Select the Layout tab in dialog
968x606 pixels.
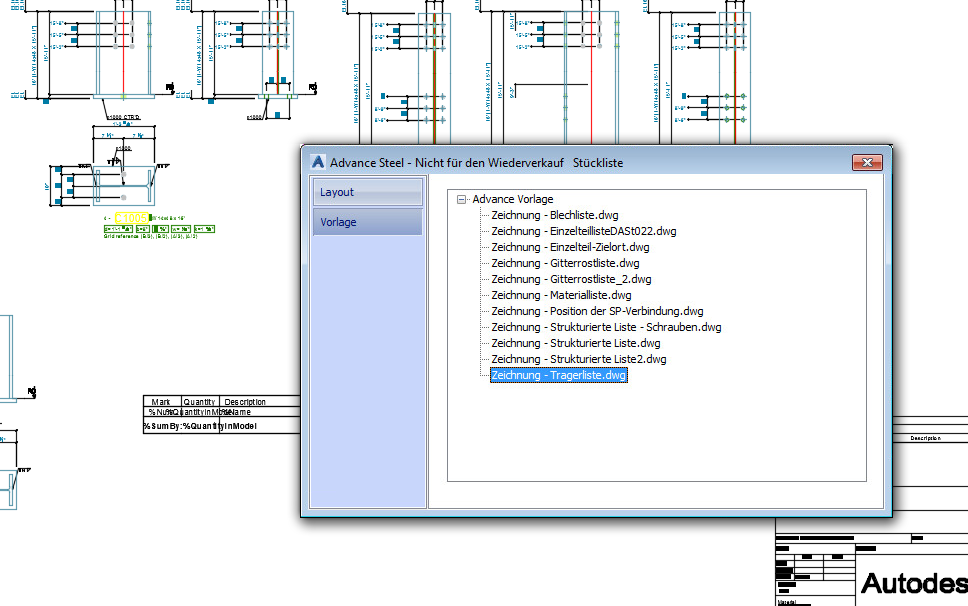tap(367, 192)
